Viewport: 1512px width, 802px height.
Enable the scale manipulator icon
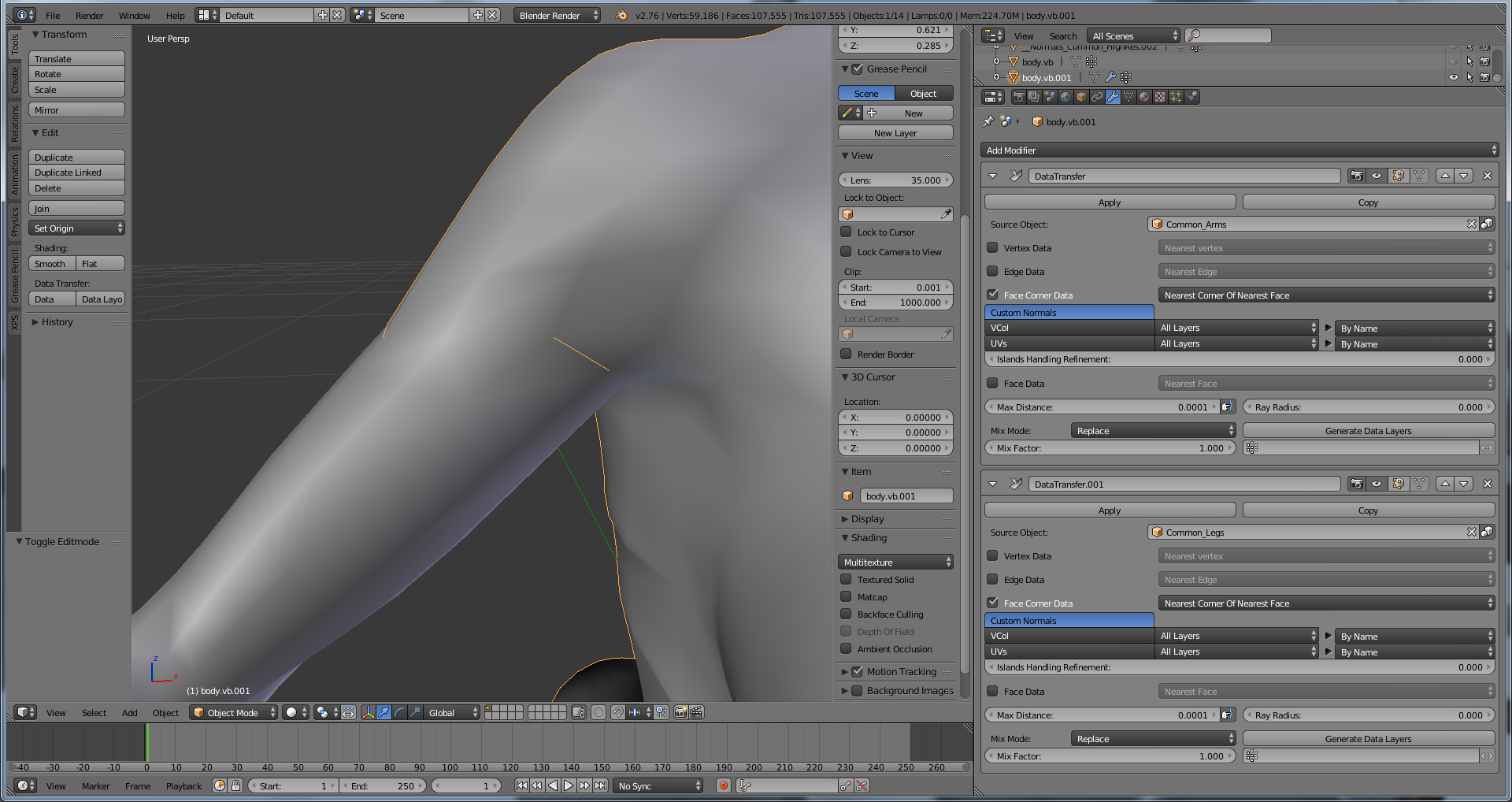tap(415, 712)
